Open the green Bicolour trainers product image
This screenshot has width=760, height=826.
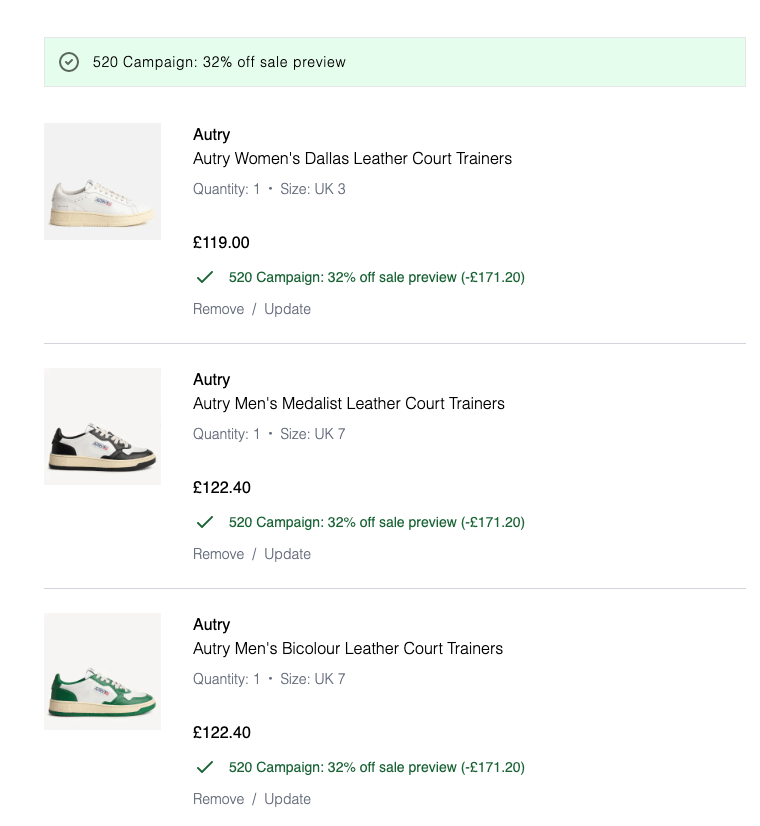coord(102,671)
